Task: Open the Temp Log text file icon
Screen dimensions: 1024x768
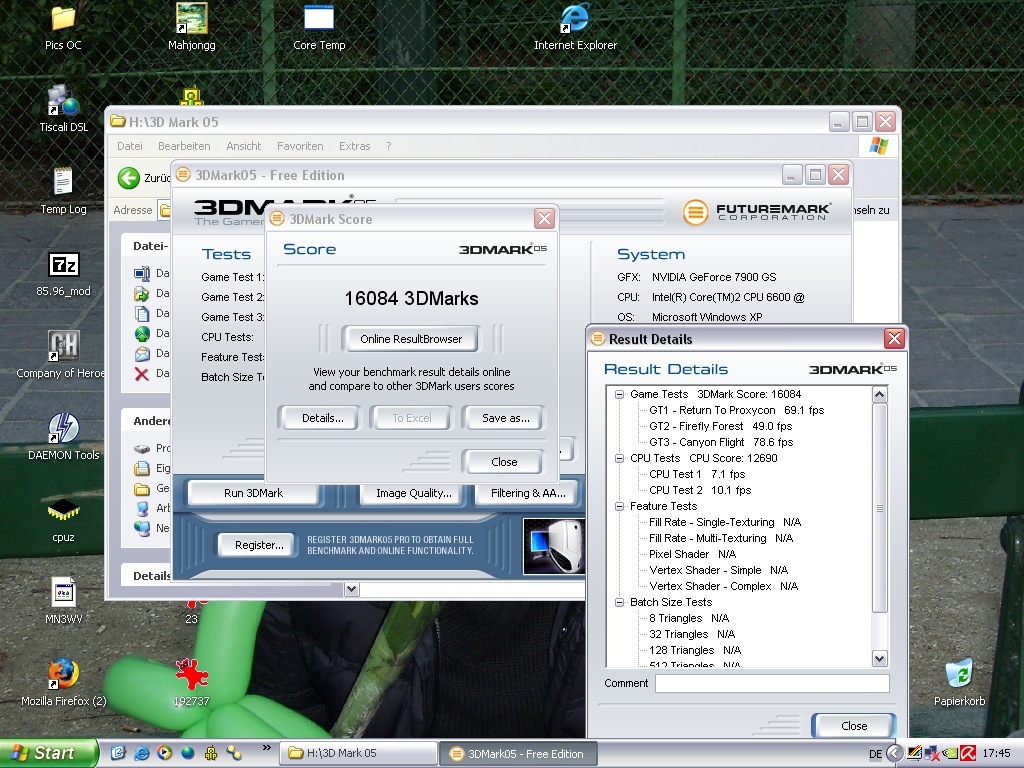Action: point(63,182)
